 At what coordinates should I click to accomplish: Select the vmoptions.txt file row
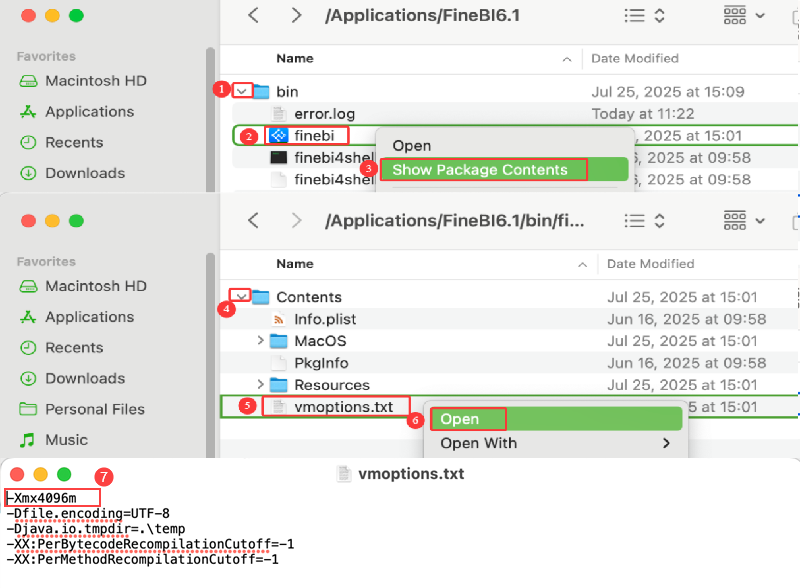[343, 407]
